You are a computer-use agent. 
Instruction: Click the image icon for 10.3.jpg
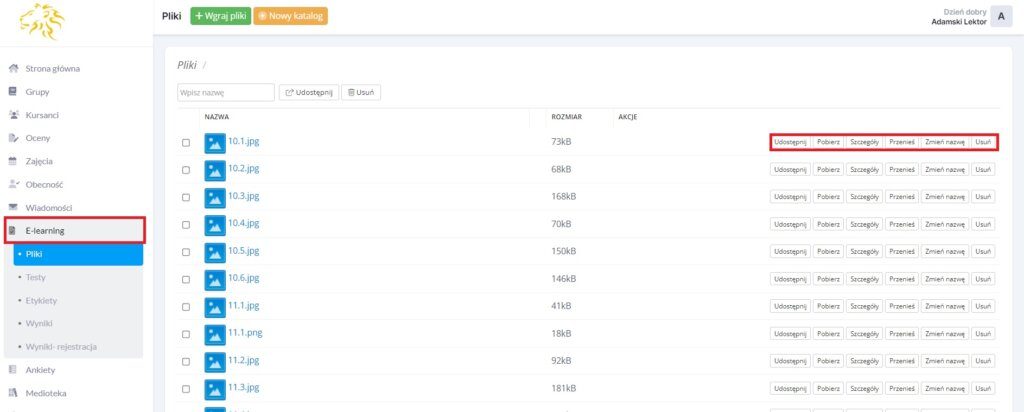[215, 197]
